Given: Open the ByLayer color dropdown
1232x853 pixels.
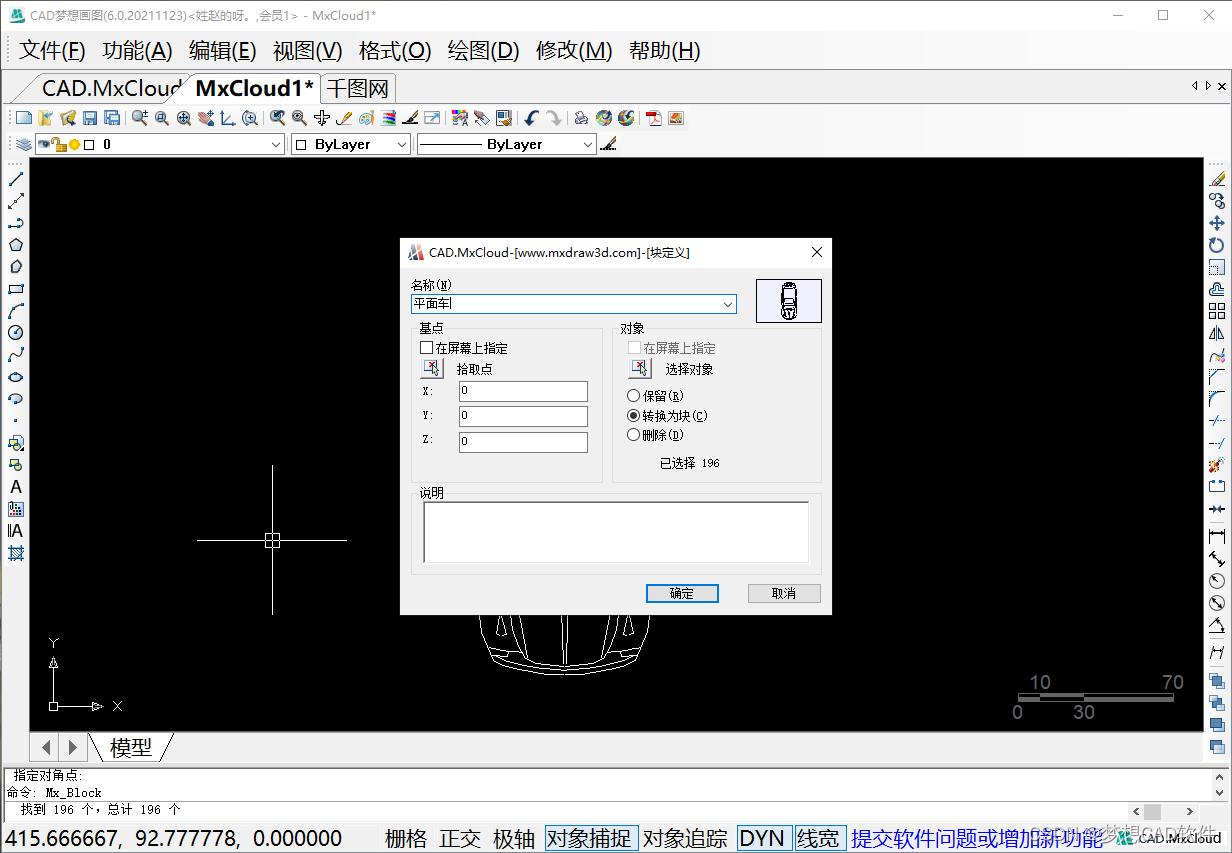Looking at the screenshot, I should coord(402,145).
